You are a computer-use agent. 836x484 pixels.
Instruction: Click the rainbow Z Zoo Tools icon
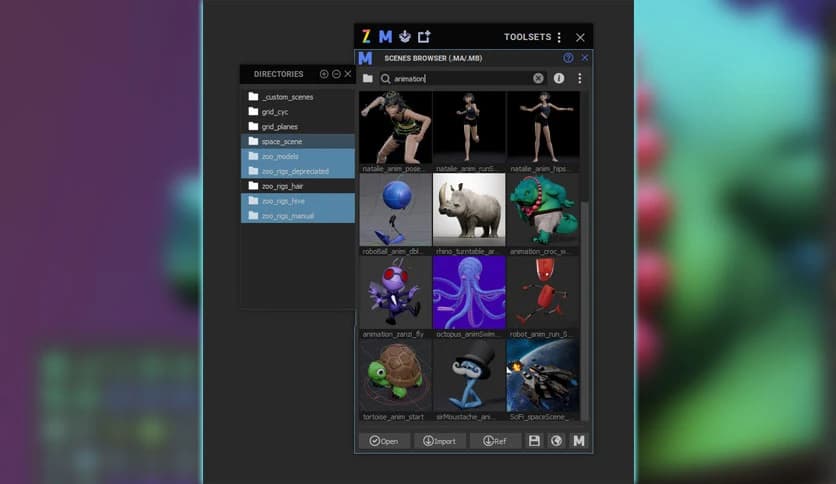click(x=366, y=36)
